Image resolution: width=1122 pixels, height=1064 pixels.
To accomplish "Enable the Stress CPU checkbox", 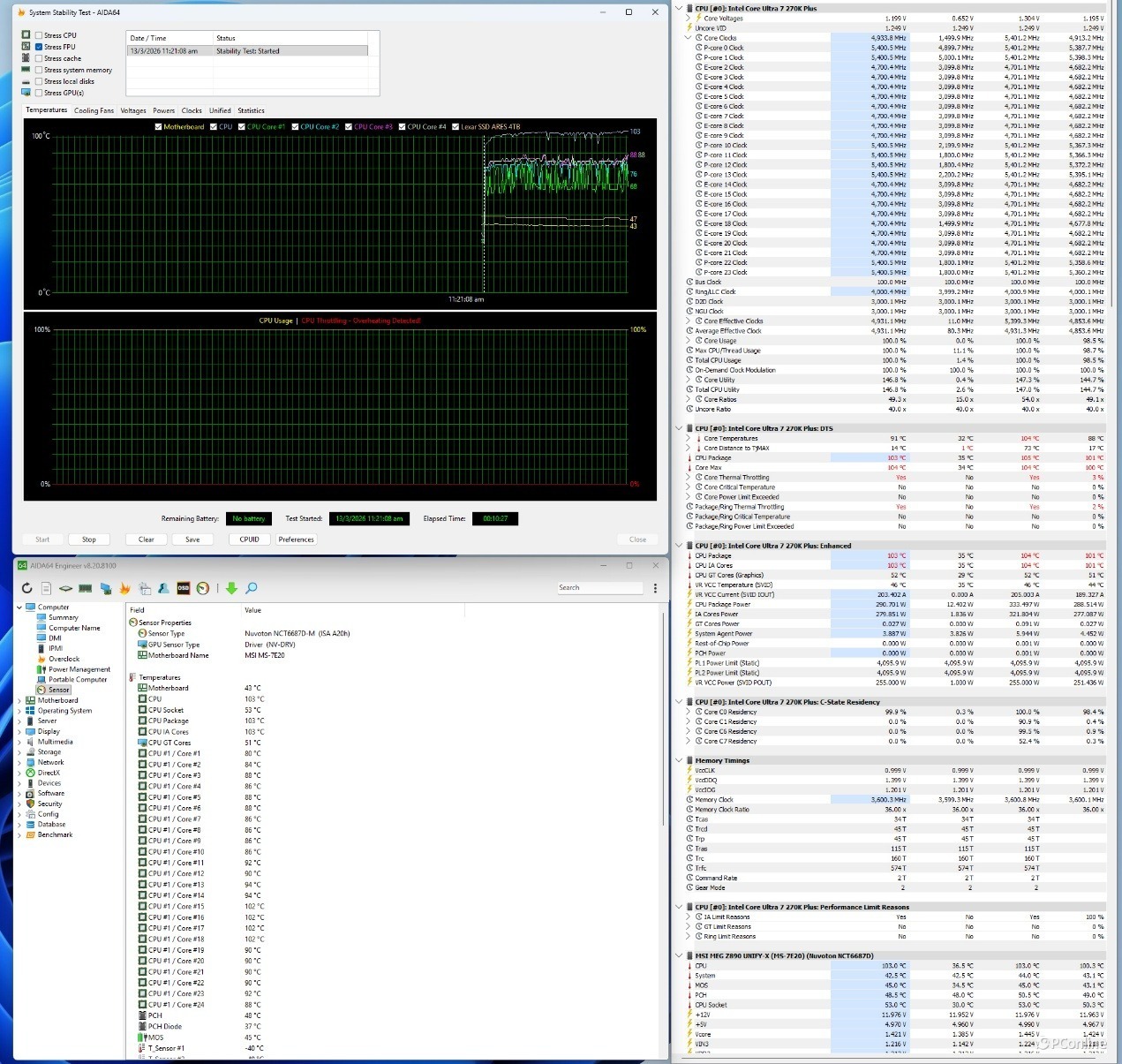I will [x=39, y=35].
